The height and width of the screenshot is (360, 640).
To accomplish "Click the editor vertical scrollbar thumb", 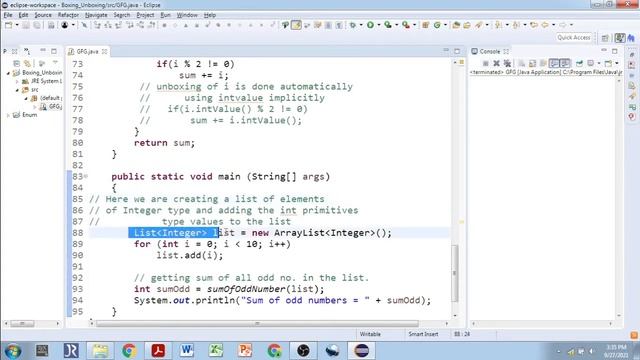I will click(x=455, y=273).
